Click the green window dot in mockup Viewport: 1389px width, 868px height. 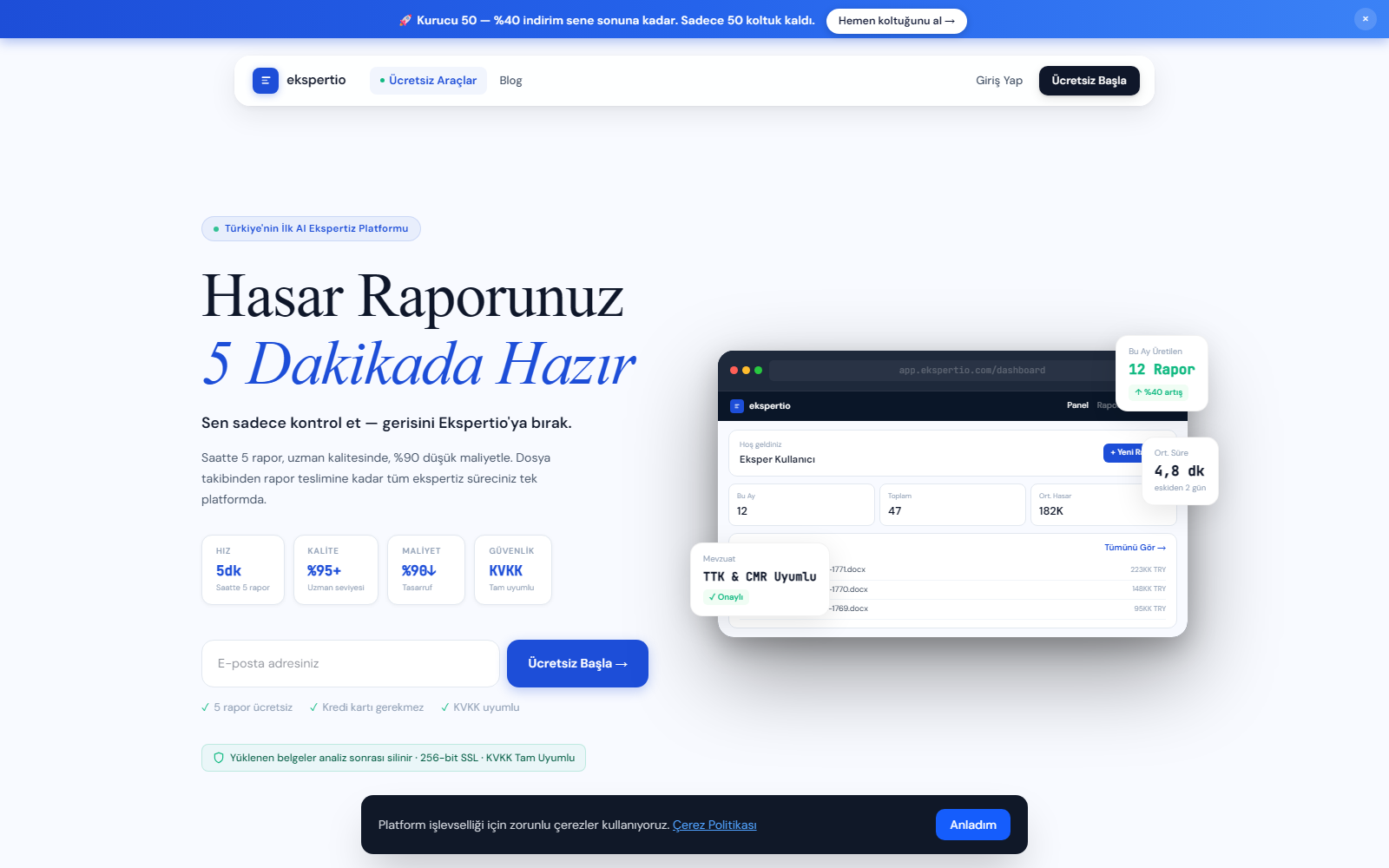coord(758,371)
